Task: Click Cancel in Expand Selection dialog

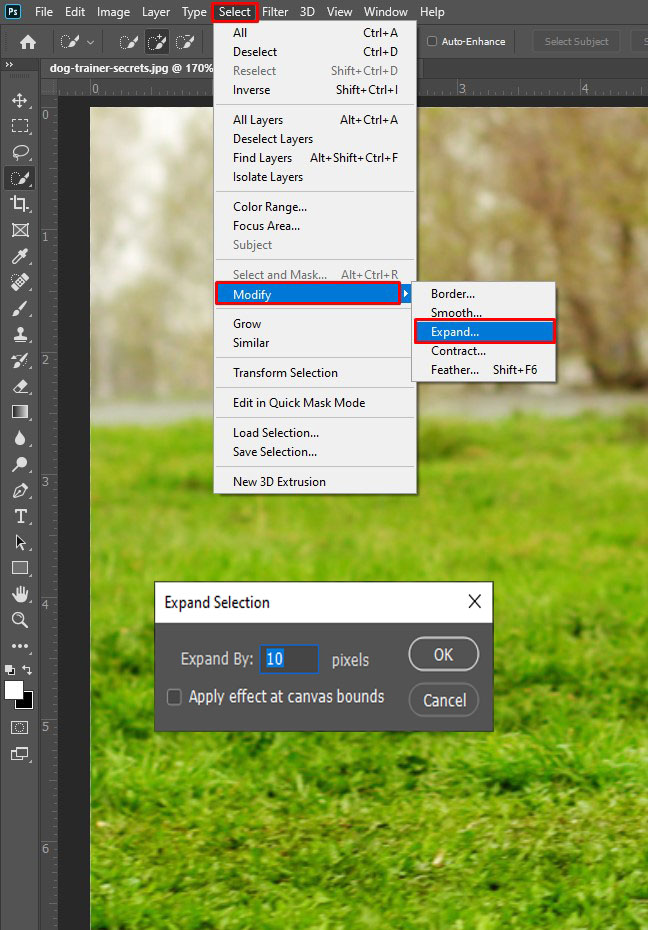Action: pos(444,700)
